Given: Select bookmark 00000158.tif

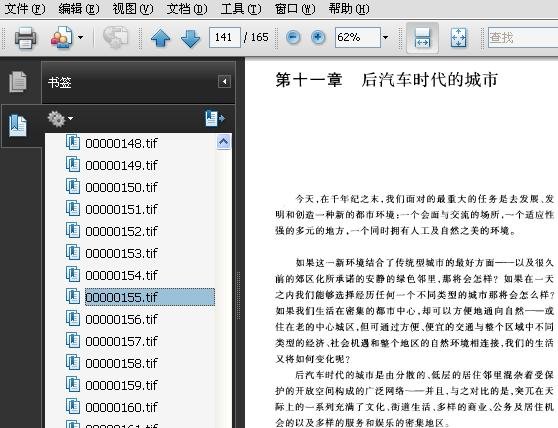Looking at the screenshot, I should (121, 364).
